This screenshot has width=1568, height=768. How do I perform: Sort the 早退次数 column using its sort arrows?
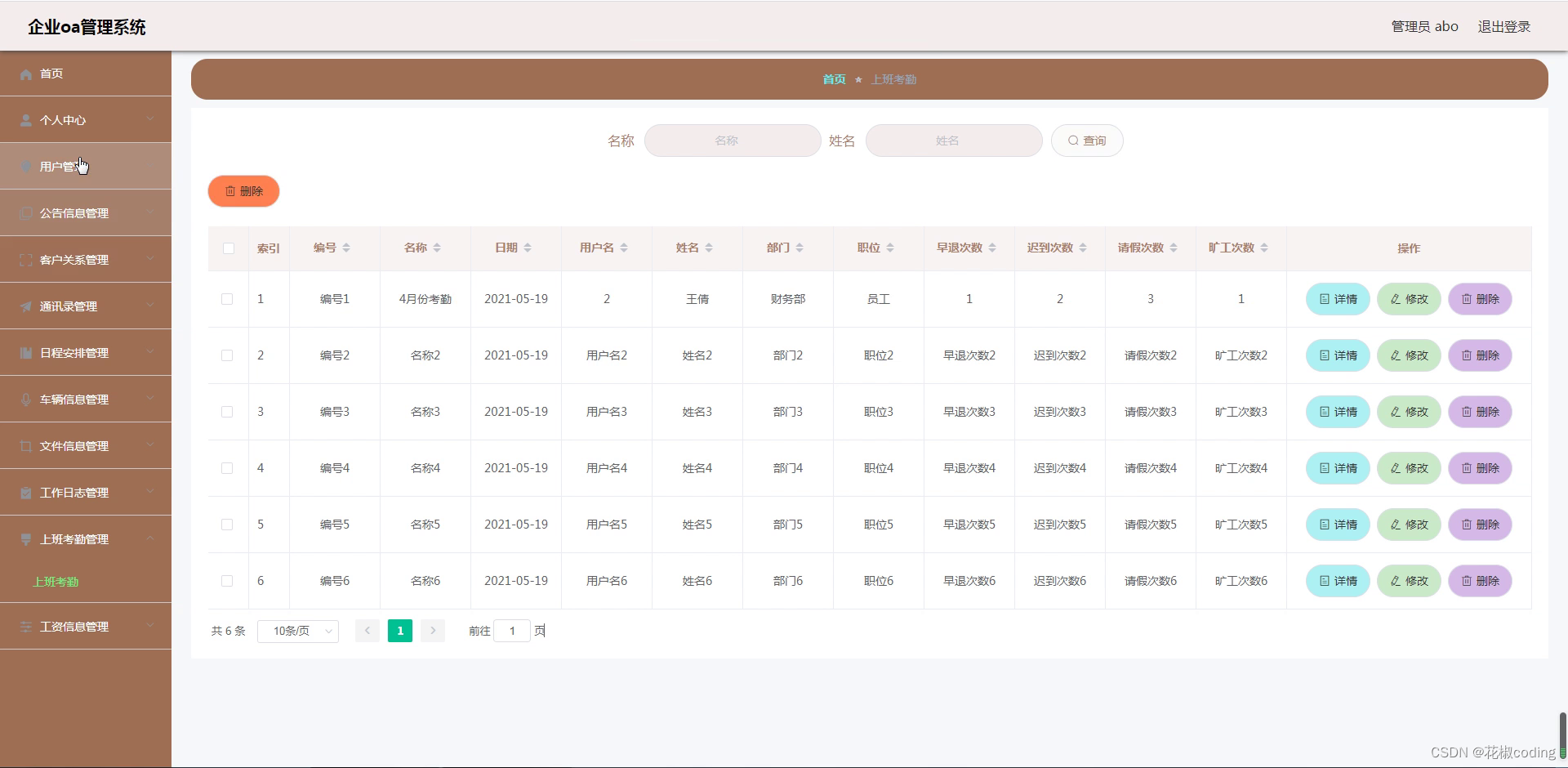coord(992,248)
